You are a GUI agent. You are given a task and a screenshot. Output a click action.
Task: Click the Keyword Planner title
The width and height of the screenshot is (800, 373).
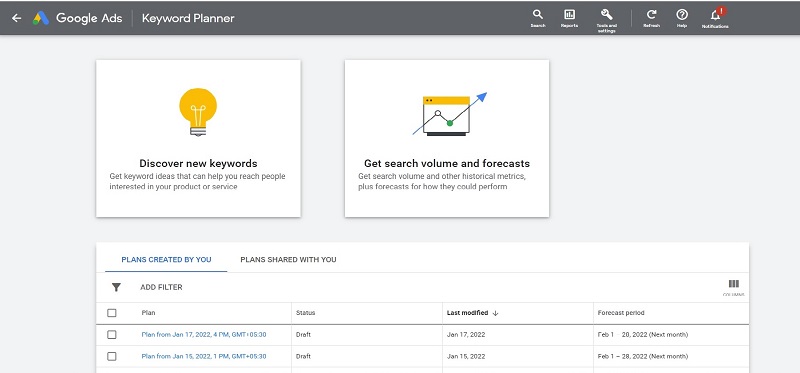click(188, 18)
